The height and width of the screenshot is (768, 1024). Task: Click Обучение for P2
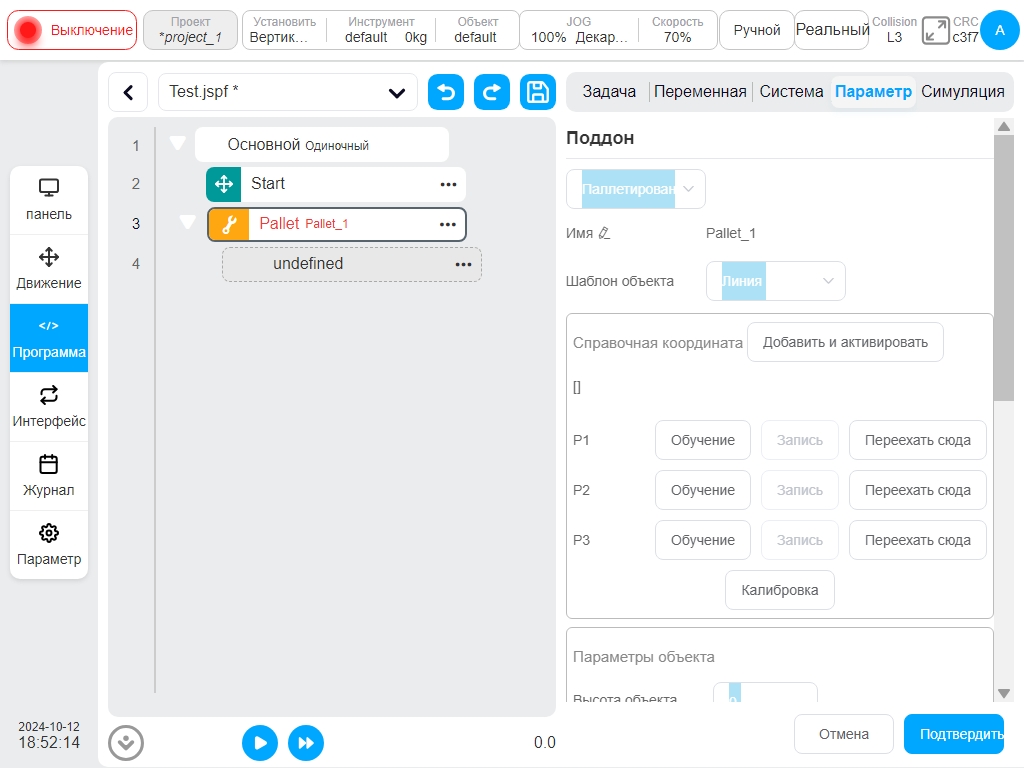click(703, 490)
